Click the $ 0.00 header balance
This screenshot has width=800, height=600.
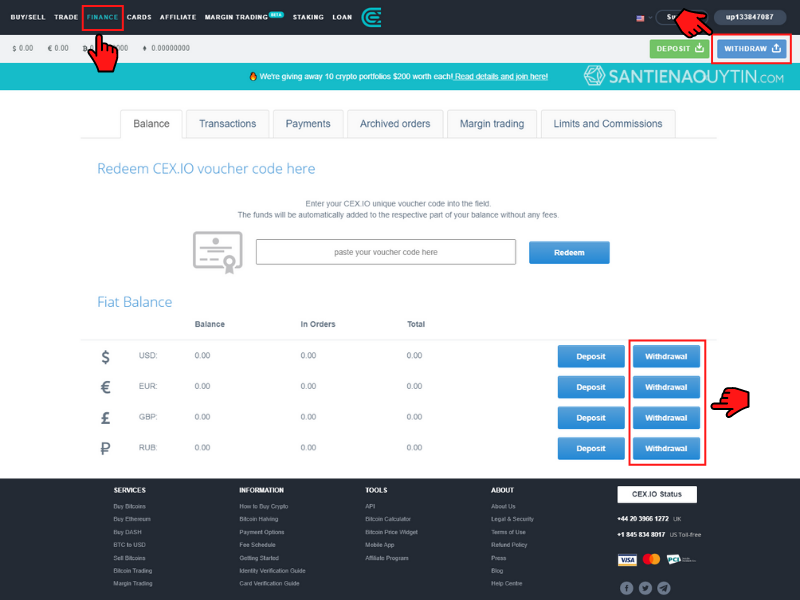[x=23, y=48]
